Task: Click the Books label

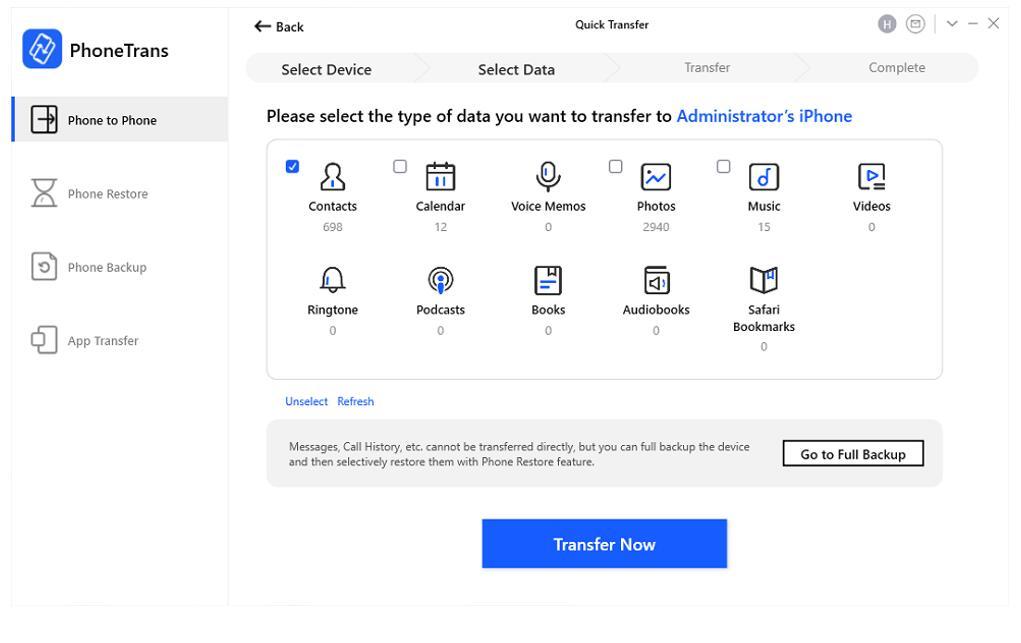Action: click(548, 310)
